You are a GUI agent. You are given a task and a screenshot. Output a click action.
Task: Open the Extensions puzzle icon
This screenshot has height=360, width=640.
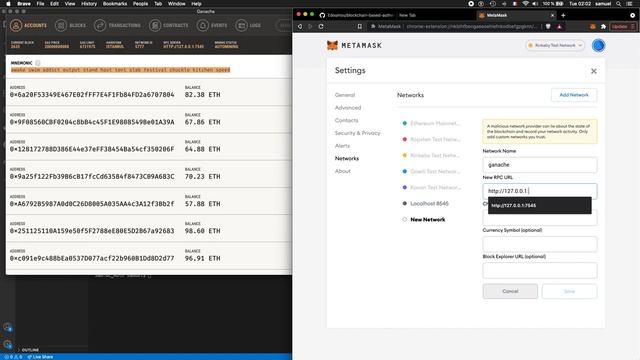603,26
